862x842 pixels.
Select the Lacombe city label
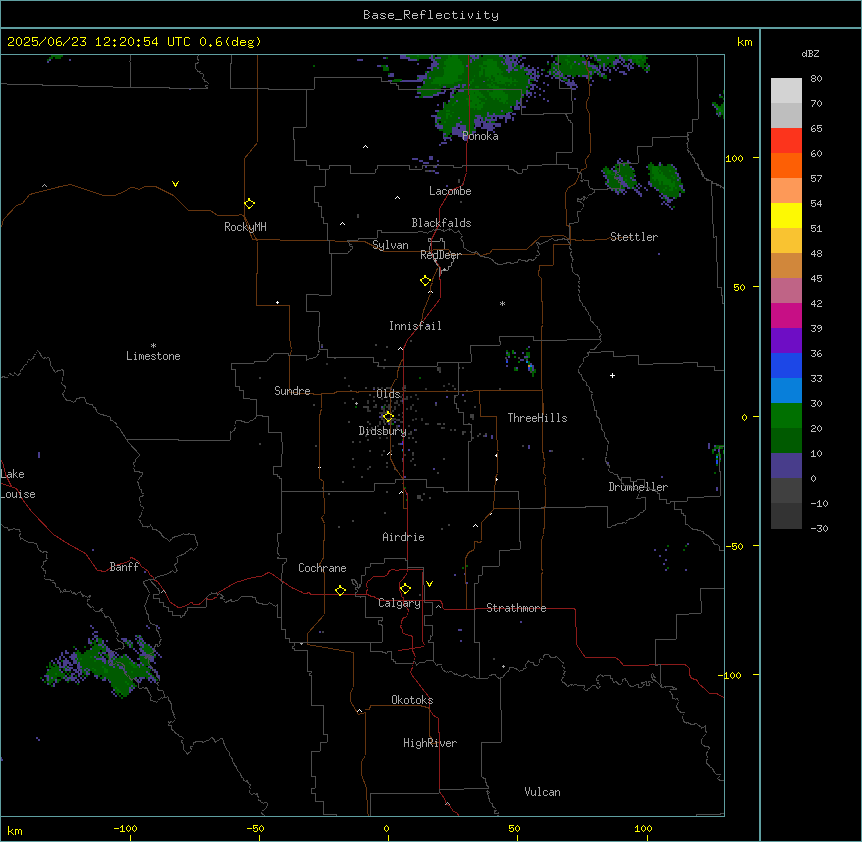(450, 191)
